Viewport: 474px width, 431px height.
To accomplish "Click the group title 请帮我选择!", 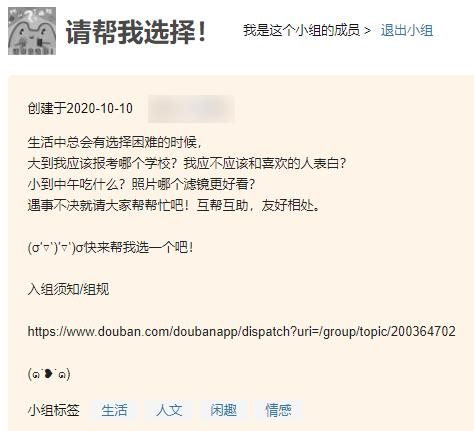I will [136, 32].
